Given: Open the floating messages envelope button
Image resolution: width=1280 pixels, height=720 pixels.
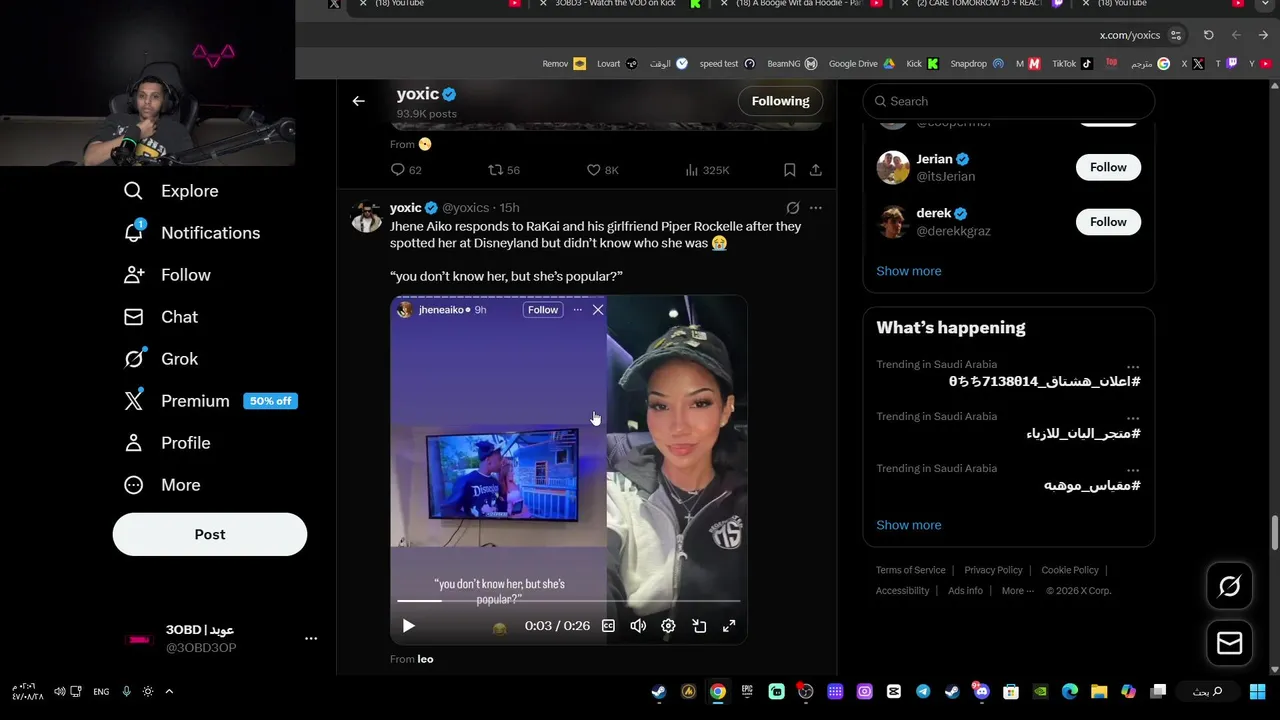Looking at the screenshot, I should 1229,644.
